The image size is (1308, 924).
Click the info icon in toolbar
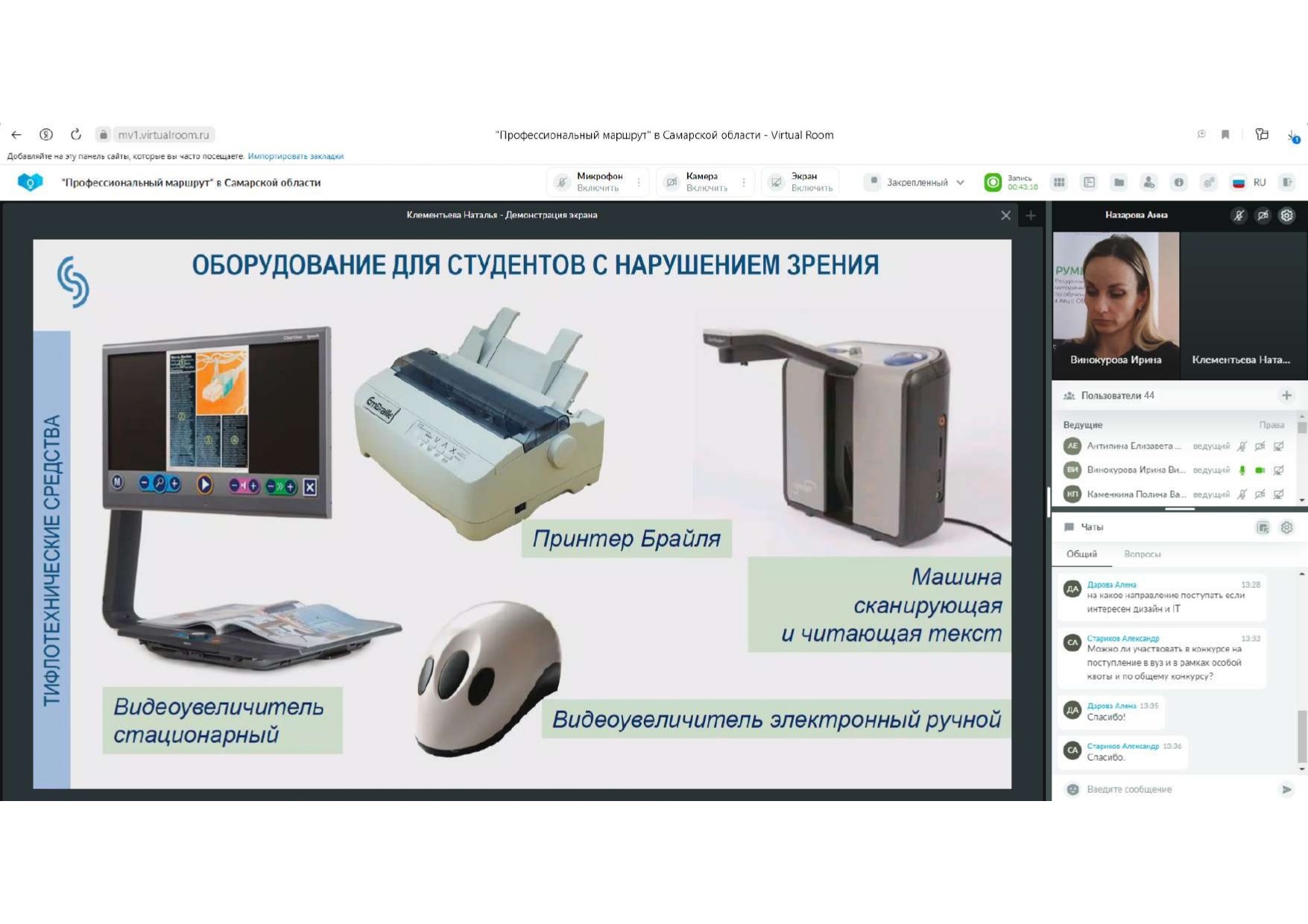click(x=1178, y=183)
